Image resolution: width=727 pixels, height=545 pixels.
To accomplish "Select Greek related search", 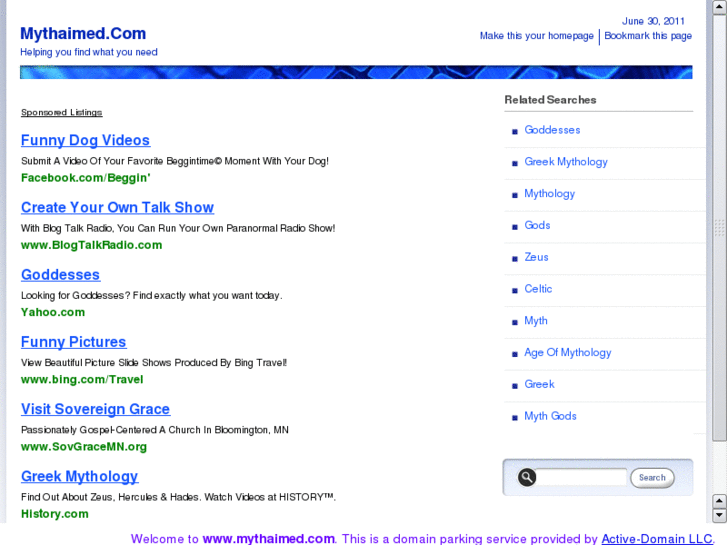I will pos(539,384).
